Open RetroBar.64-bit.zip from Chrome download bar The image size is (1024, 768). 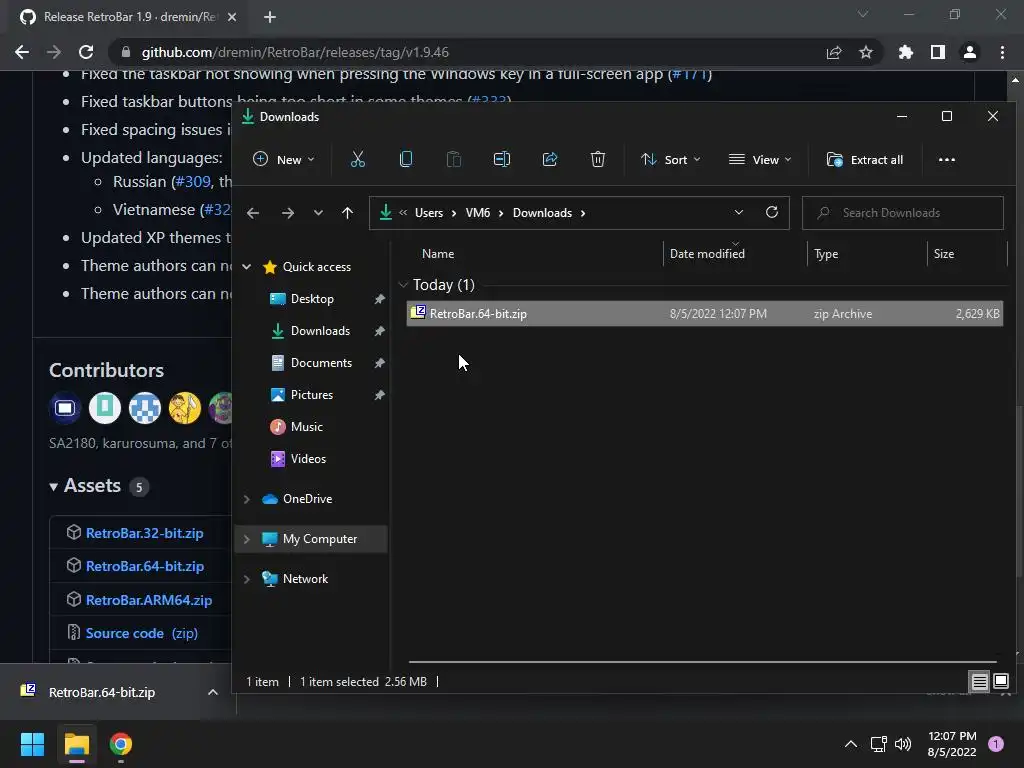click(x=102, y=692)
